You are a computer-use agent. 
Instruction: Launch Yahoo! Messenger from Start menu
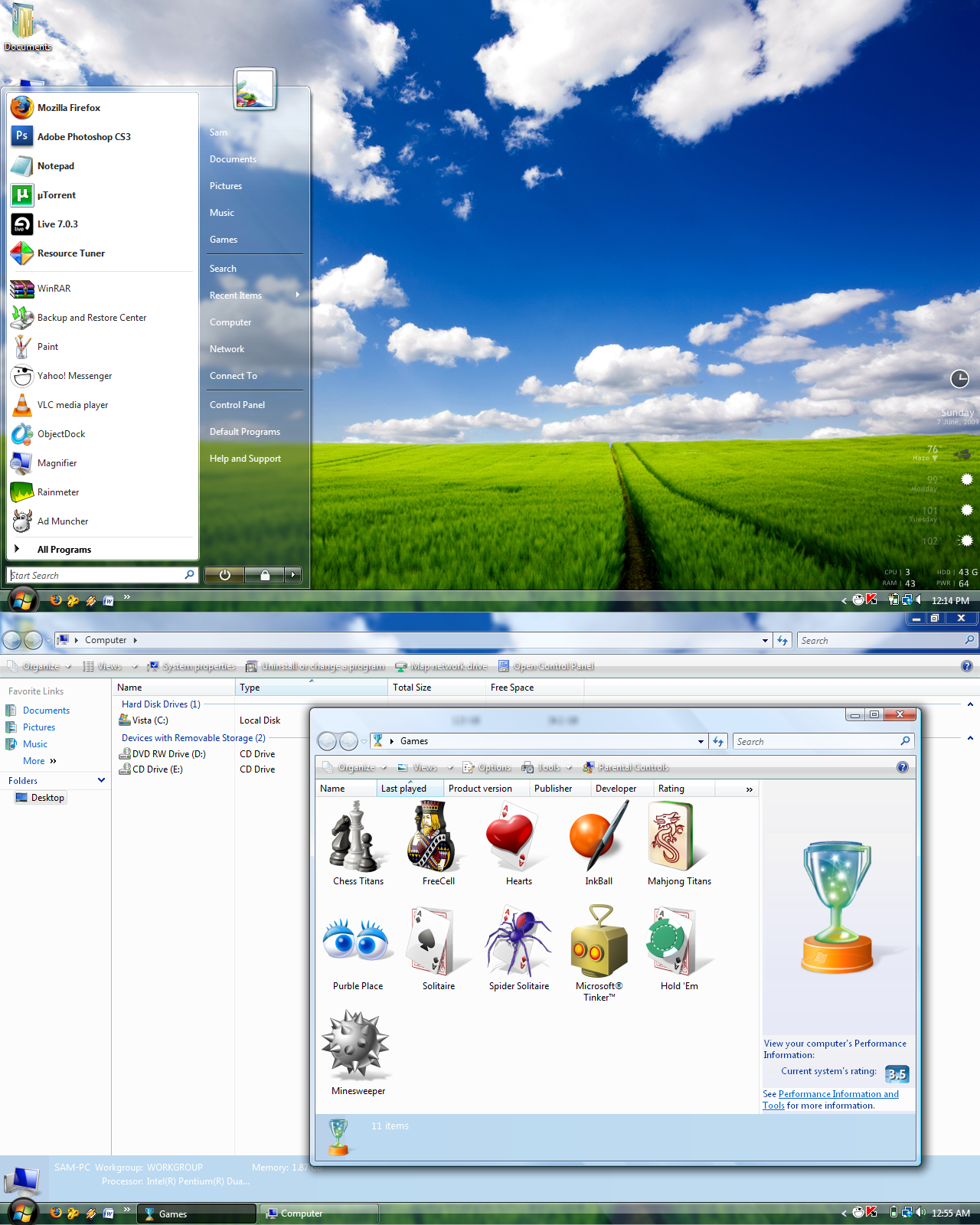[103, 376]
